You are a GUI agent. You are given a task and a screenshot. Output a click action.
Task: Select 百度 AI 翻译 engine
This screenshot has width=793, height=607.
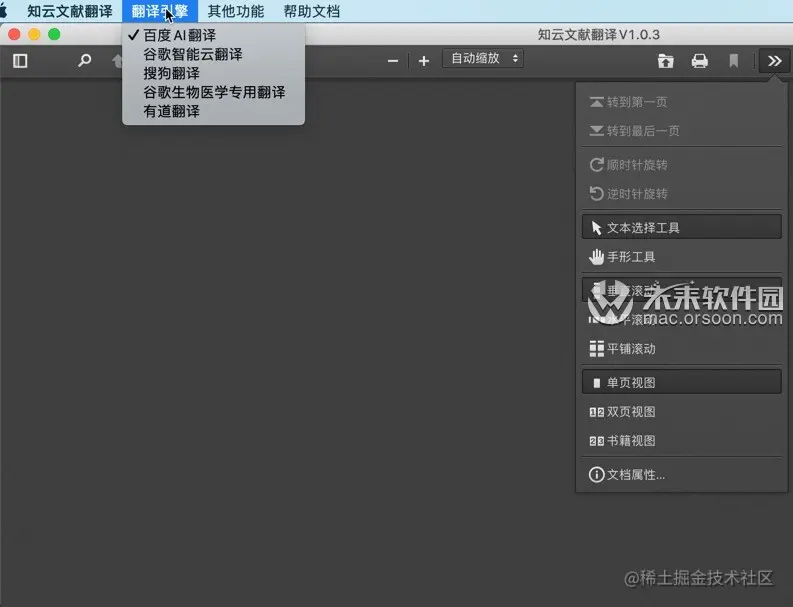tap(213, 35)
